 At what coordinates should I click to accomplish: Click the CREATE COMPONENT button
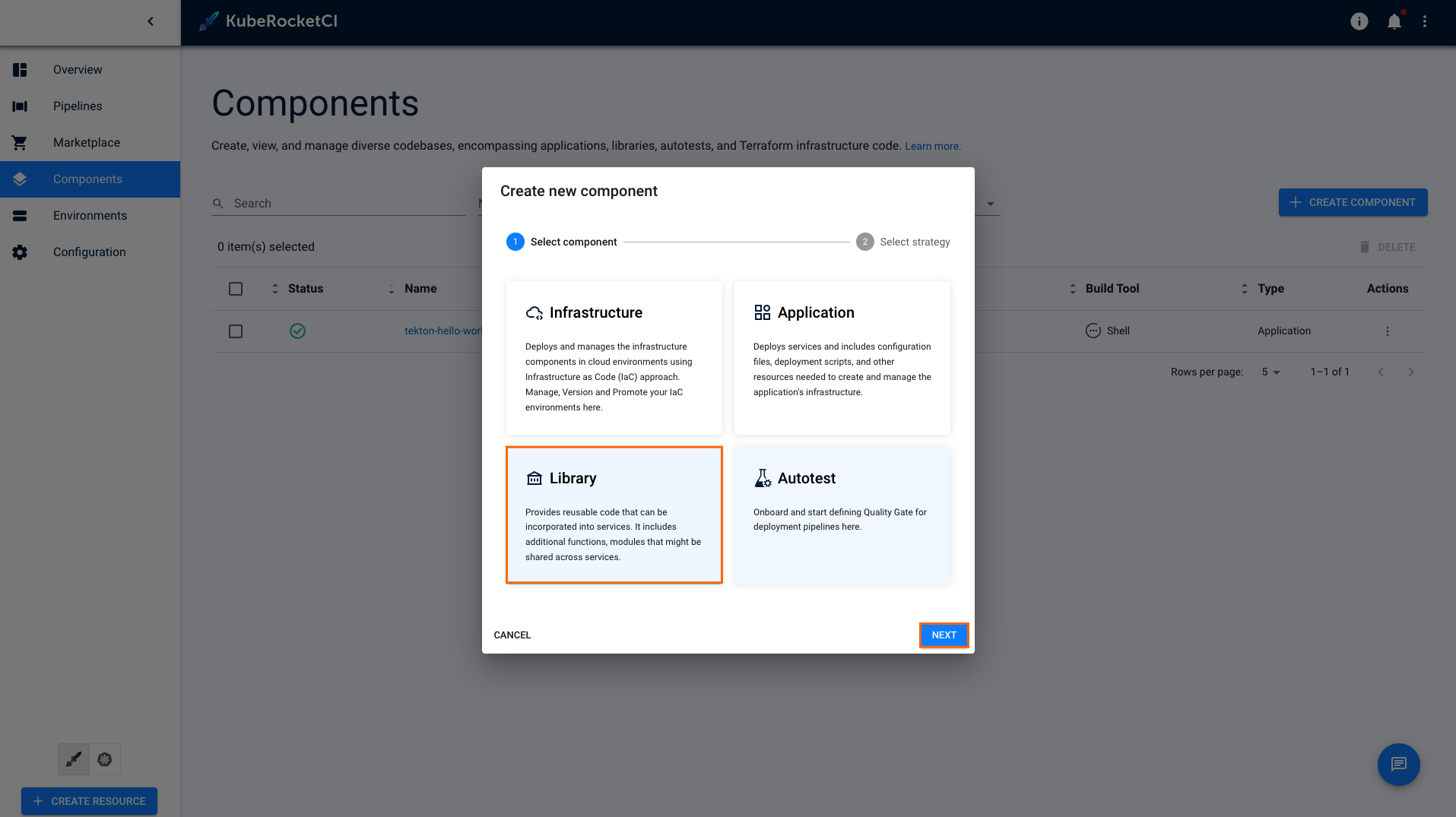1353,202
